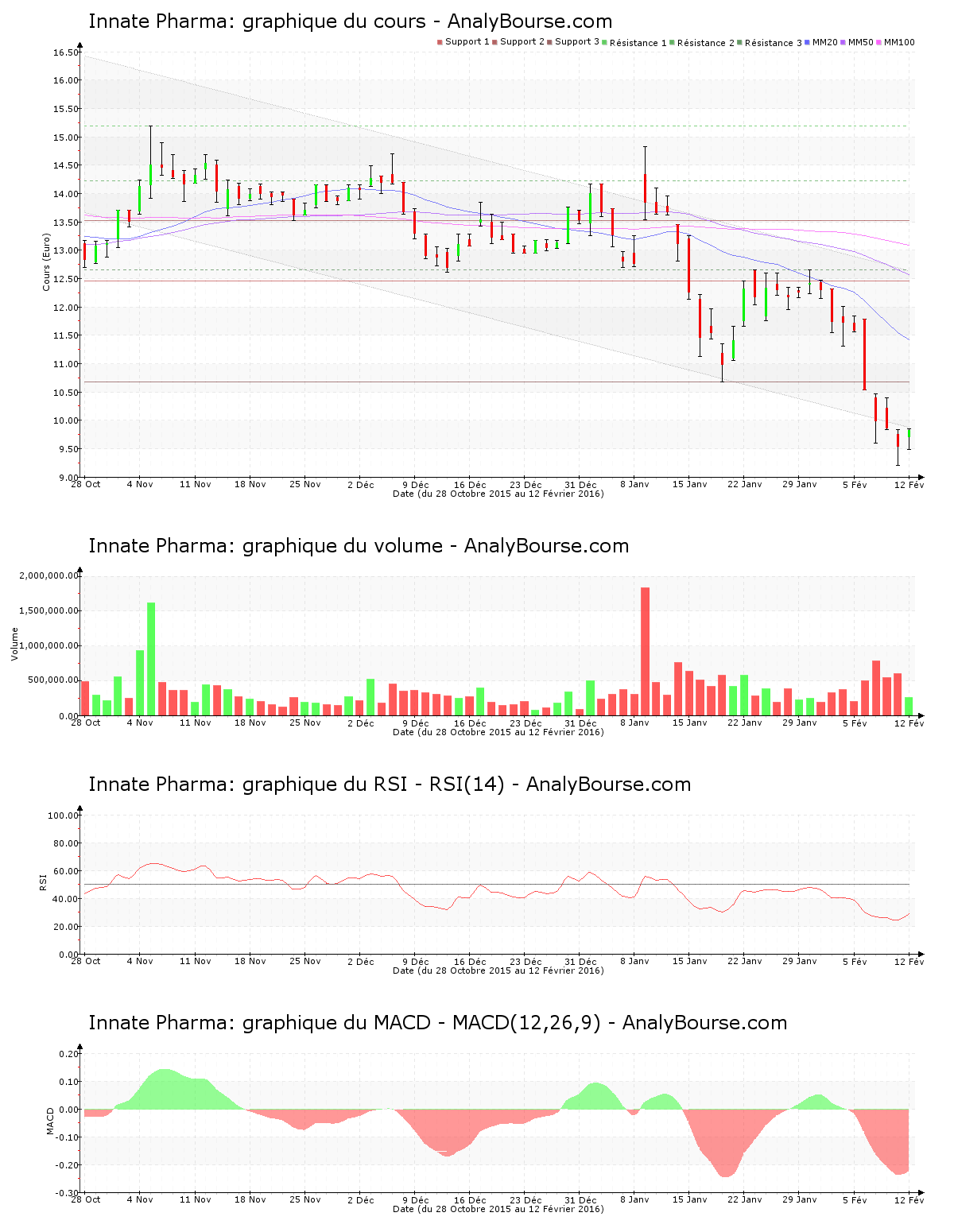Viewport: 954px width, 1232px height.
Task: Click the red Support 1 legend color square
Action: (x=440, y=42)
